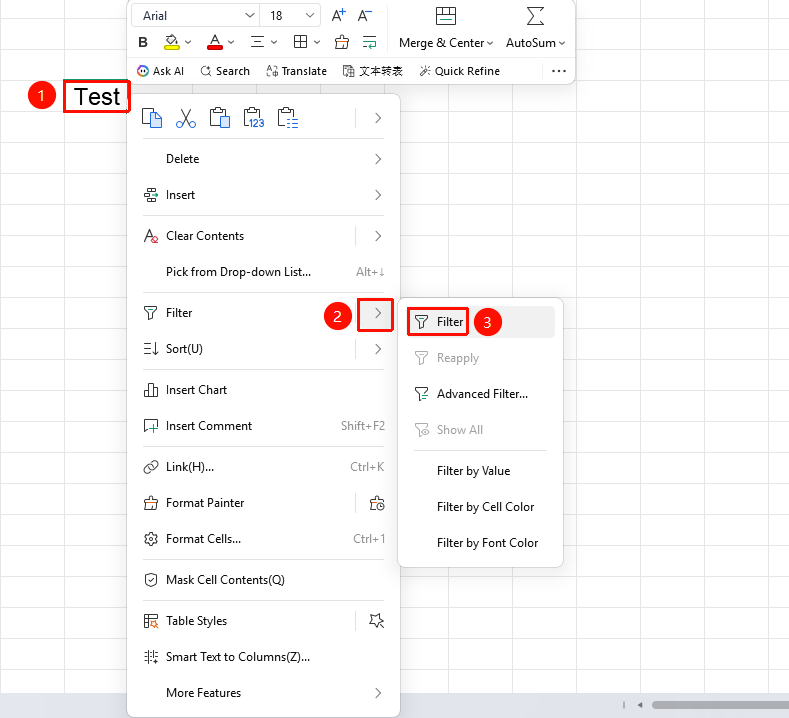This screenshot has height=718, width=789.
Task: Open font color dropdown arrow
Action: point(231,42)
